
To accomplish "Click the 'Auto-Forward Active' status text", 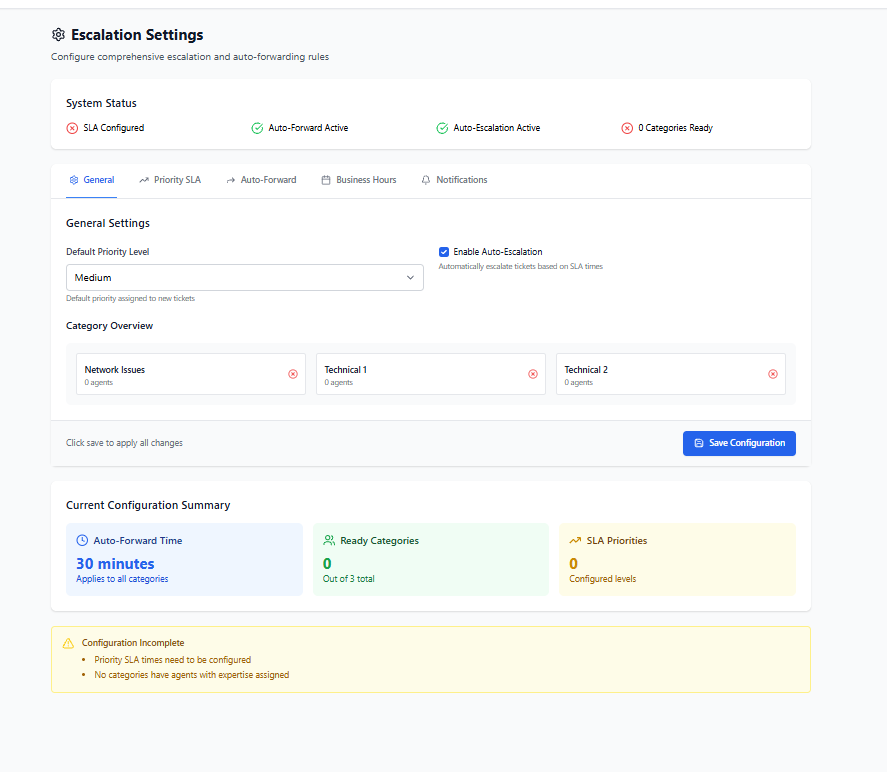I will point(308,128).
